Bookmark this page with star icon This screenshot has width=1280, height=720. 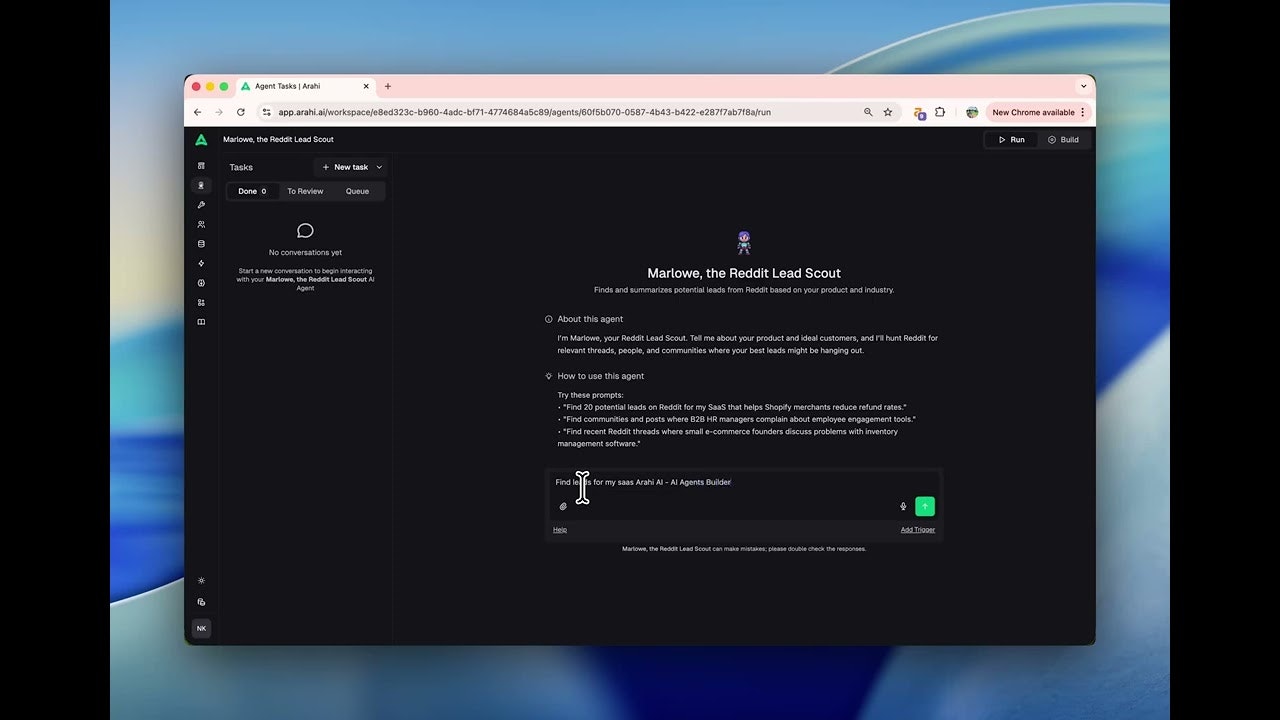[887, 112]
